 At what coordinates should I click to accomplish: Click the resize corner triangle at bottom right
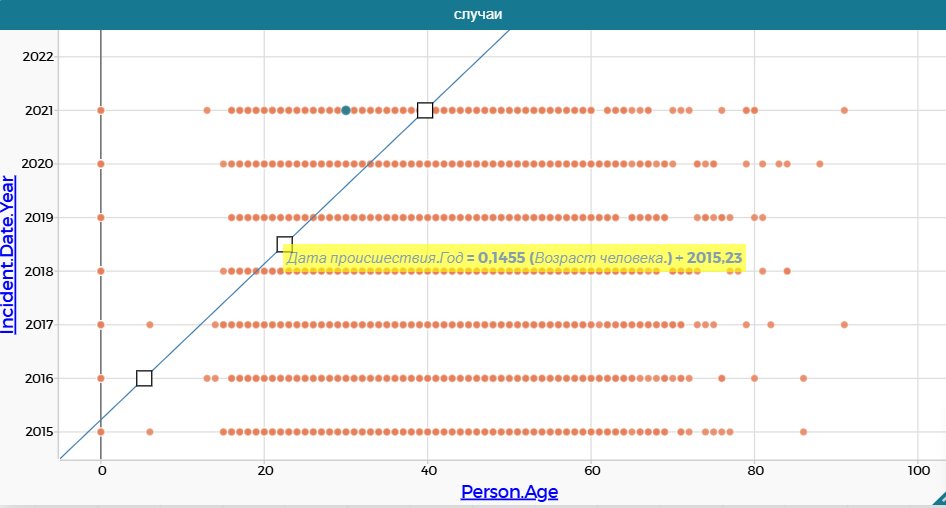[x=937, y=498]
